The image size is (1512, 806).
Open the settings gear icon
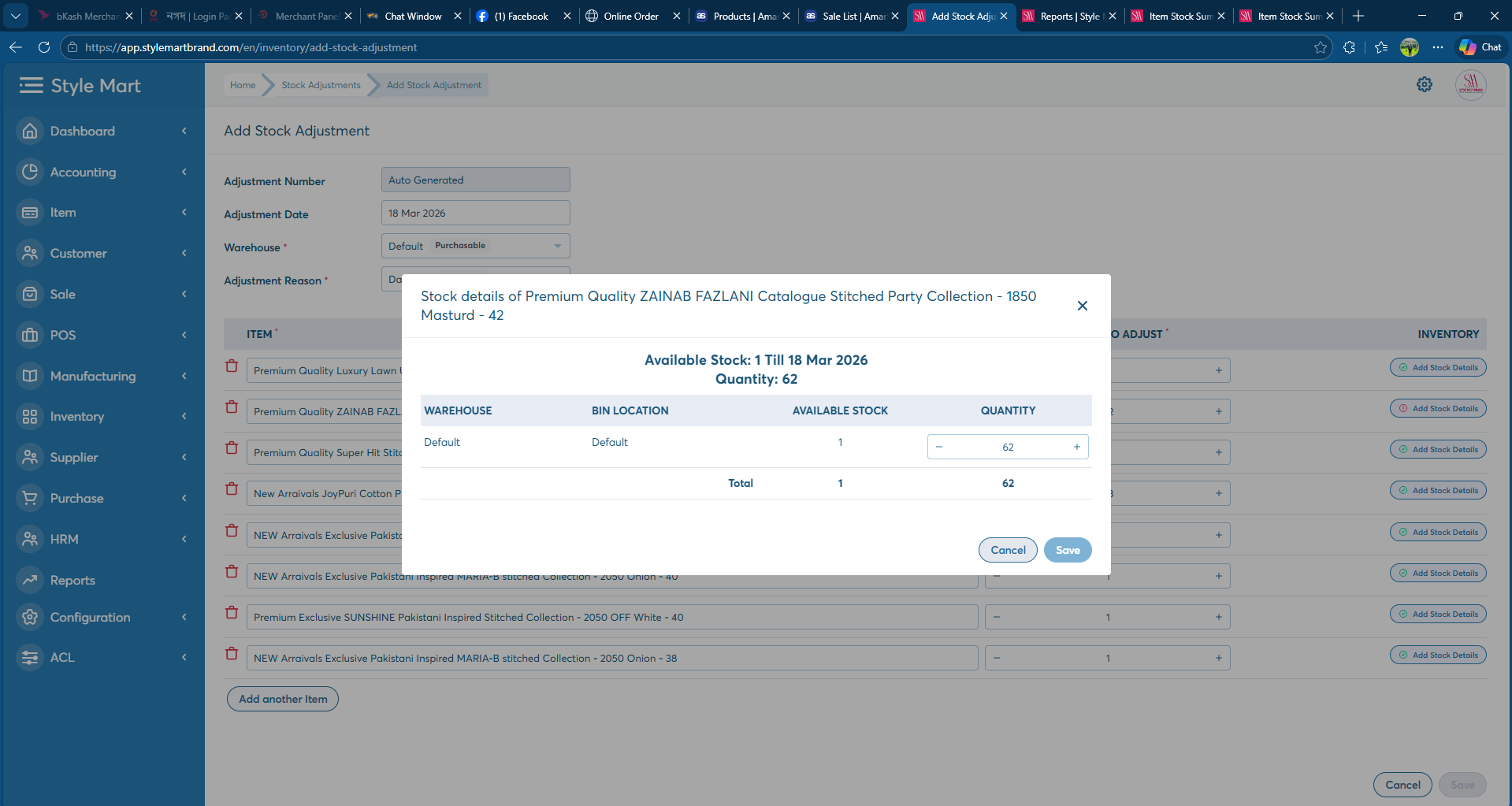point(1424,84)
